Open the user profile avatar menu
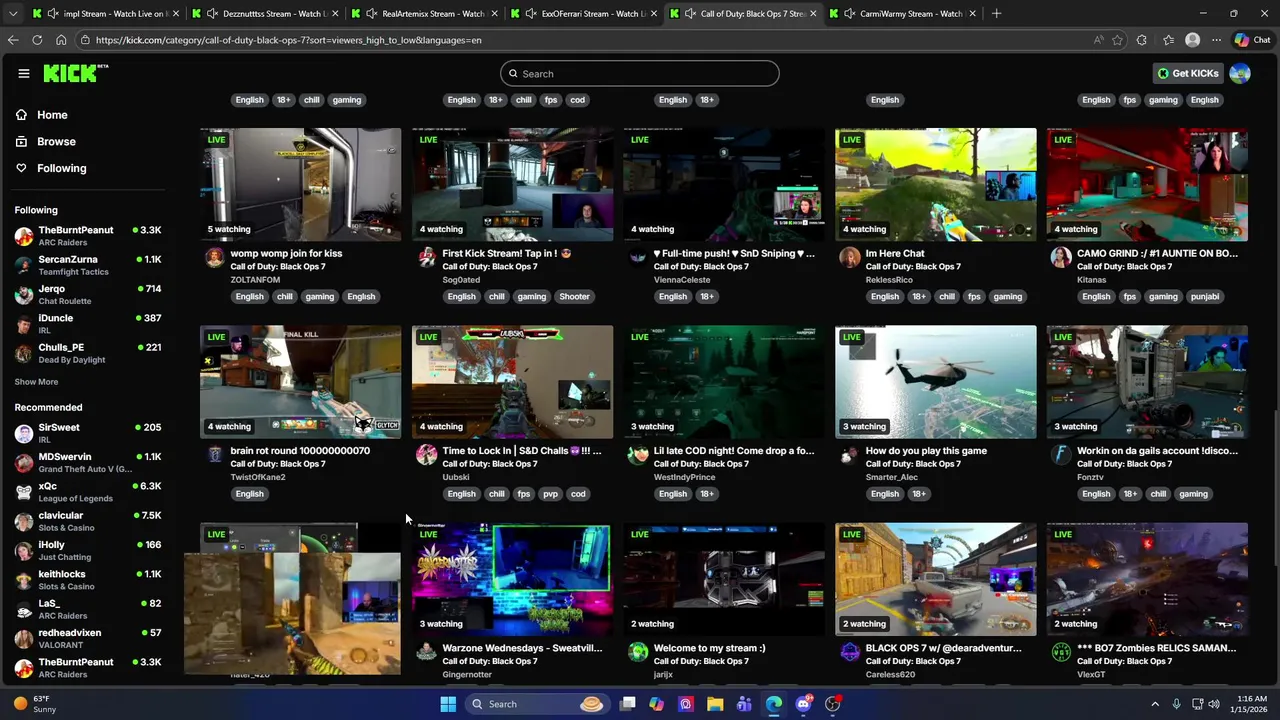 point(1240,73)
